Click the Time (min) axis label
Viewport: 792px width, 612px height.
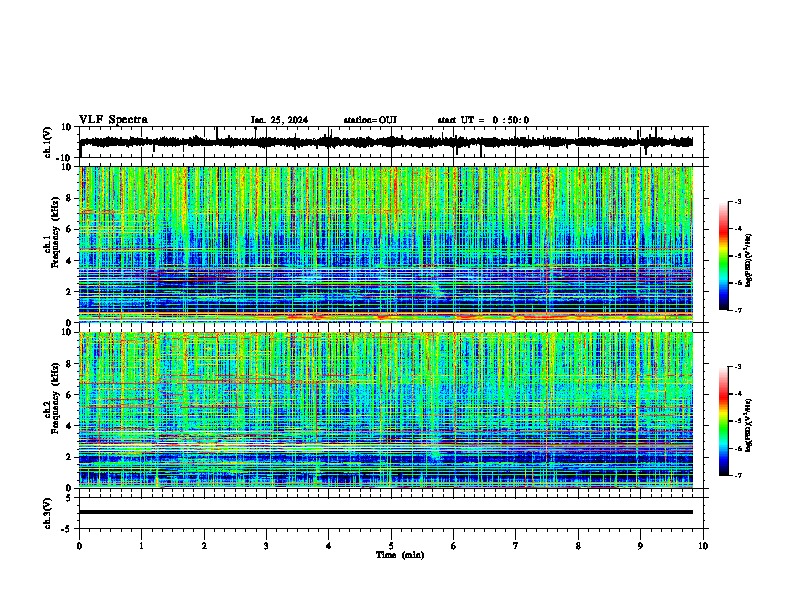pyautogui.click(x=400, y=555)
